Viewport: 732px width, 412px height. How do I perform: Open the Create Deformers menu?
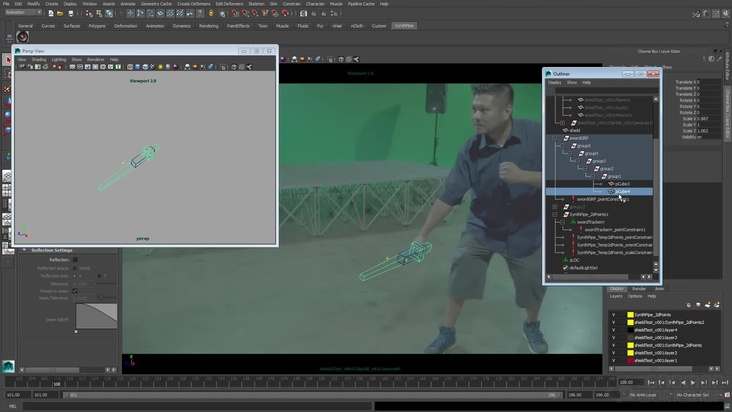coord(193,4)
